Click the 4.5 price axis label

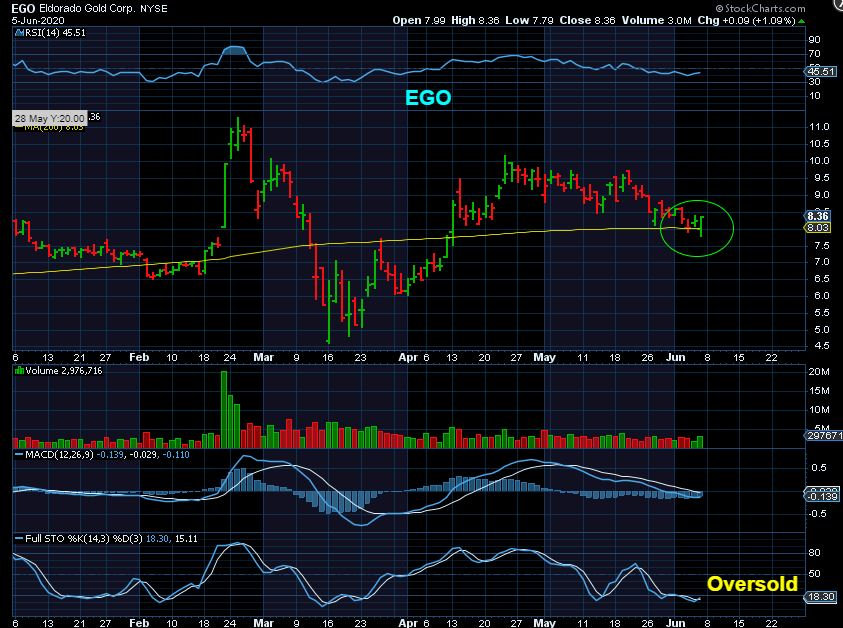820,346
